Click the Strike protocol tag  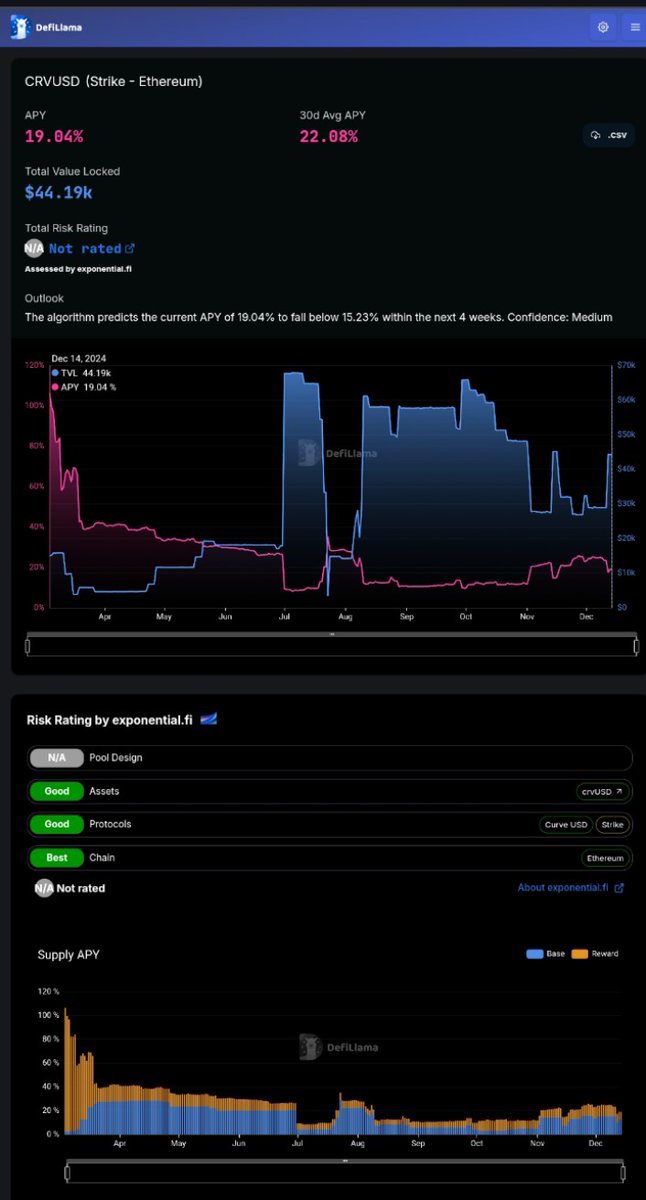[x=611, y=824]
